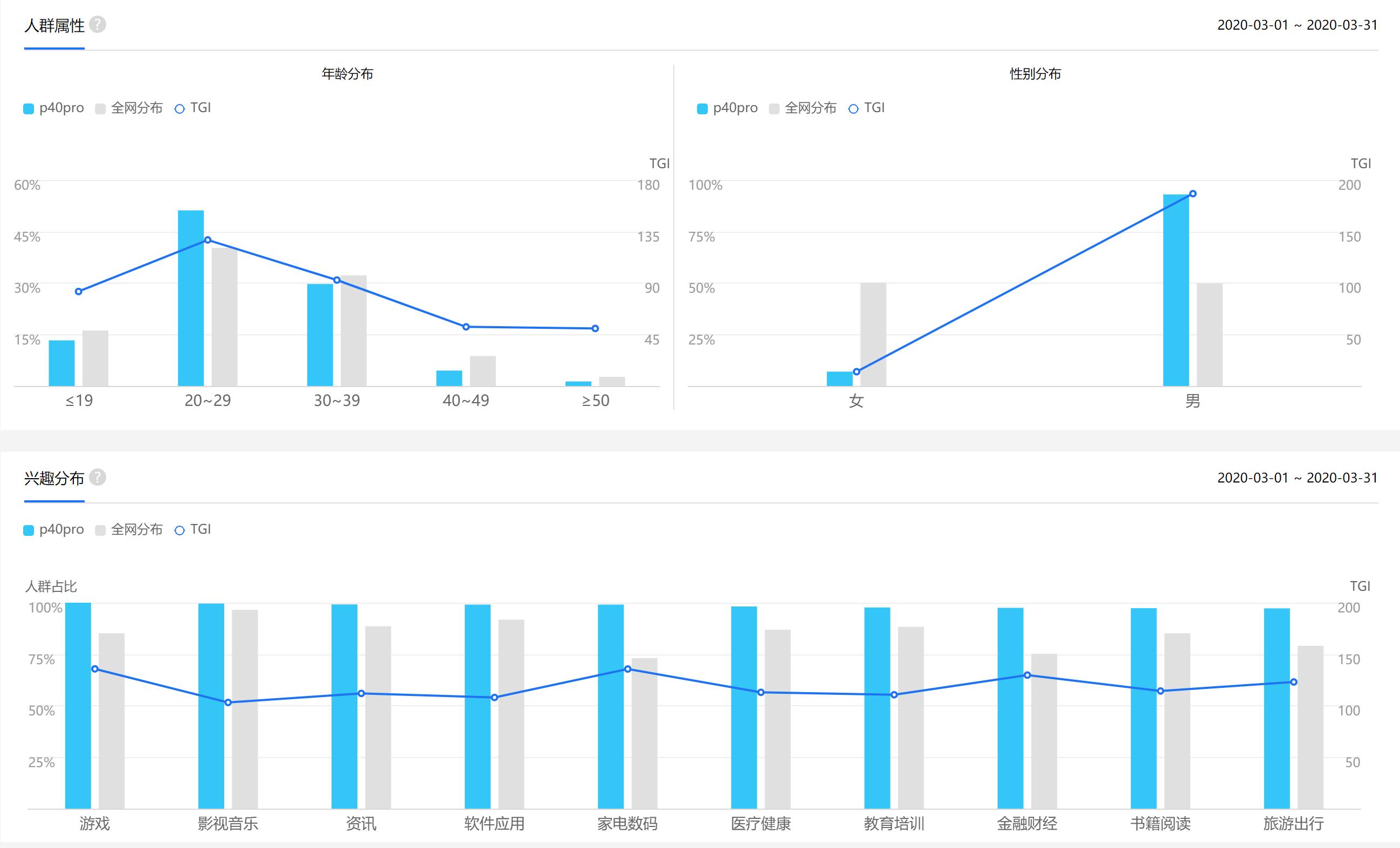Expand the 人群属性 section header

tap(54, 25)
